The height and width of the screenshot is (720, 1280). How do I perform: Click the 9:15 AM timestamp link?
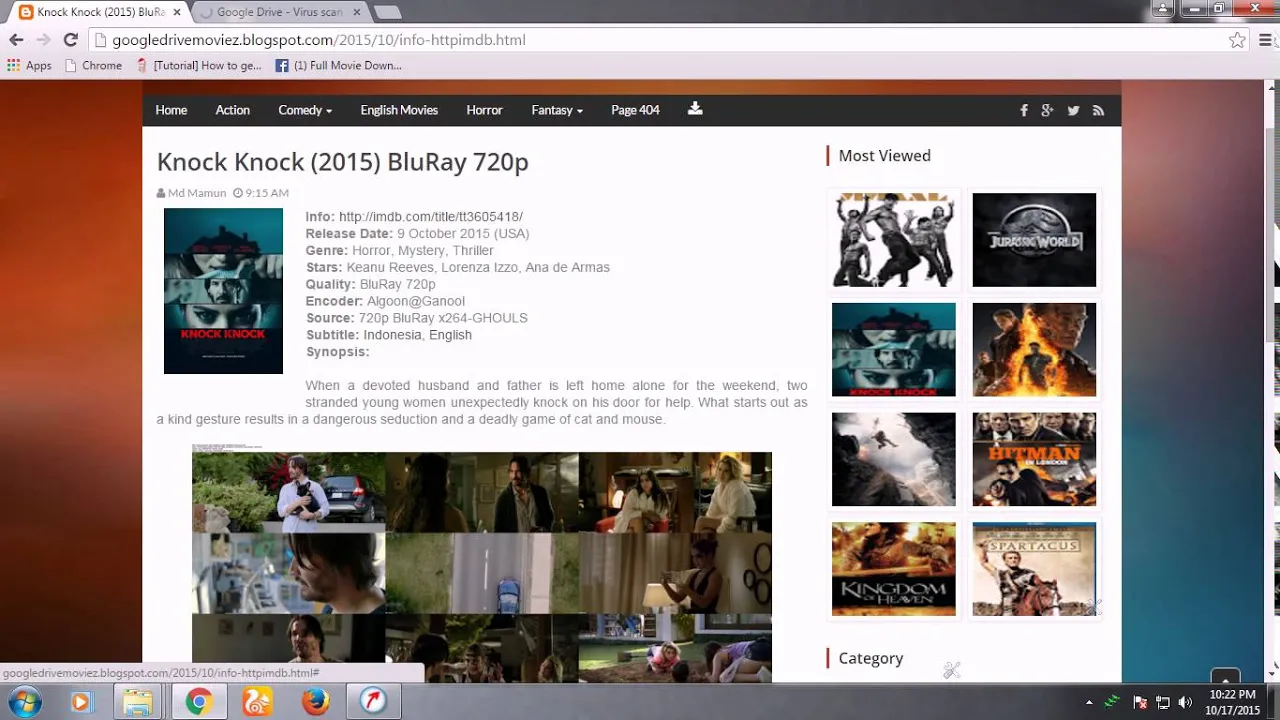coord(267,193)
